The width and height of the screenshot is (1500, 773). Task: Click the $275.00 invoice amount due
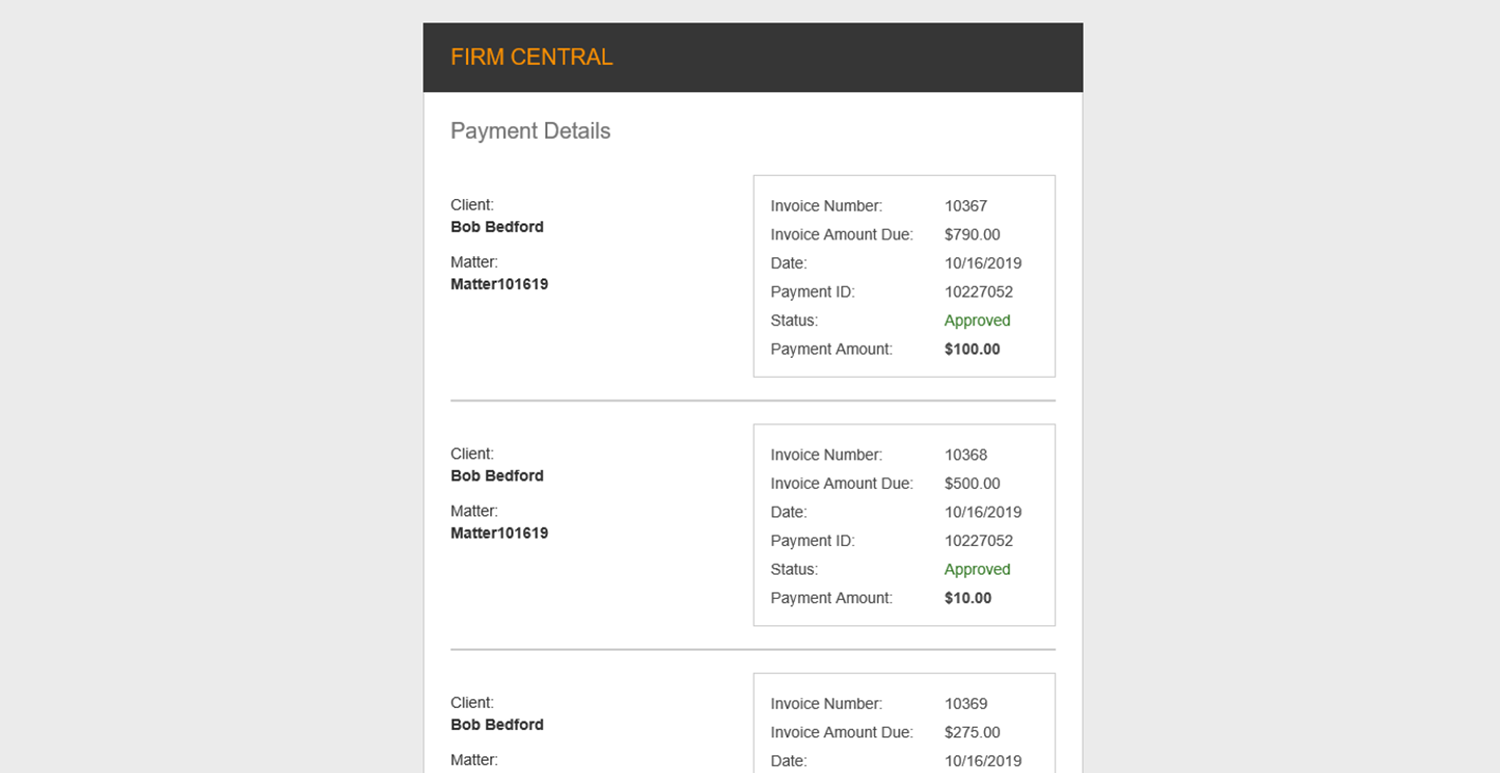[972, 733]
